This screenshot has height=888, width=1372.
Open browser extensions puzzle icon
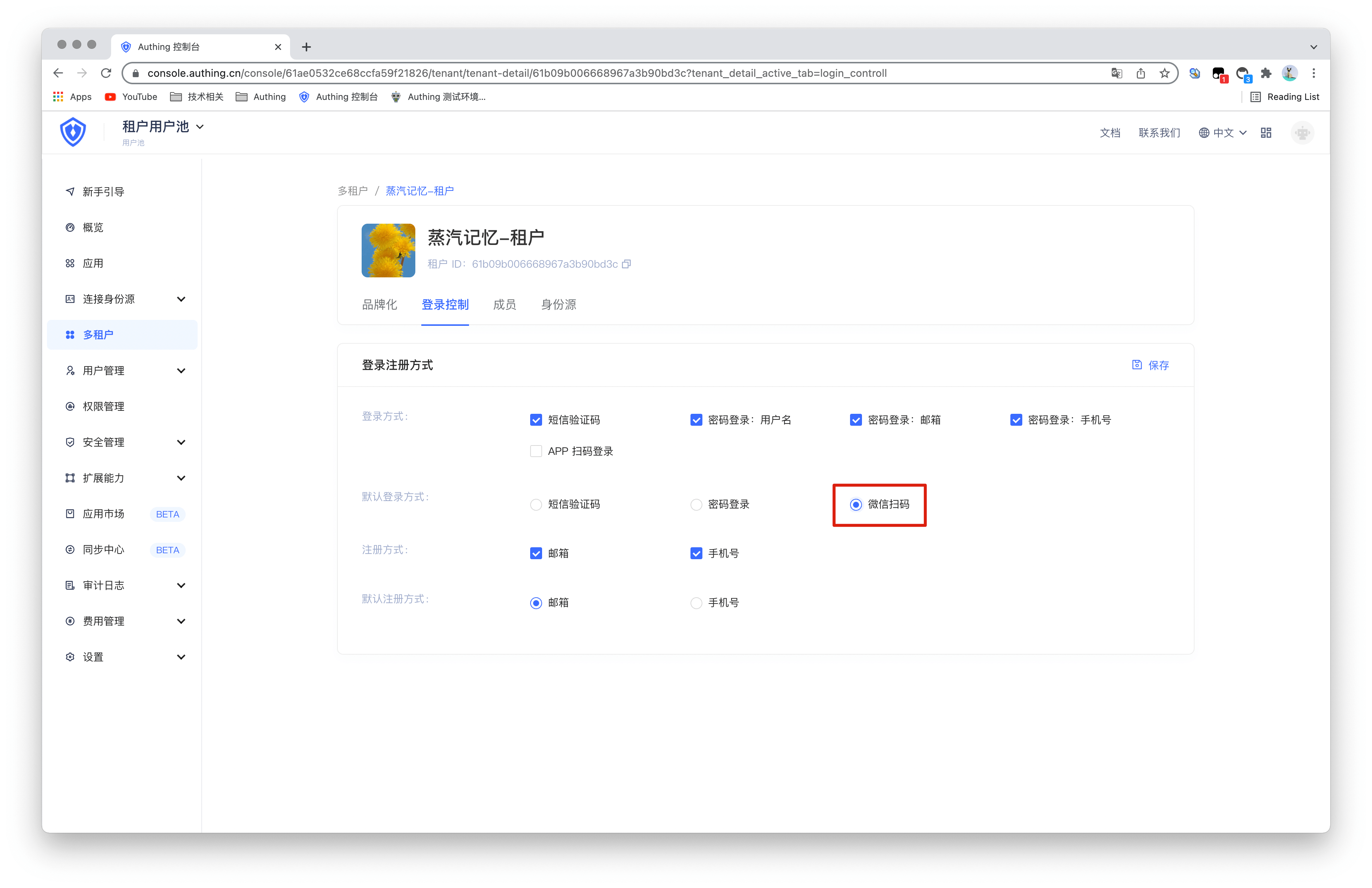[1266, 73]
